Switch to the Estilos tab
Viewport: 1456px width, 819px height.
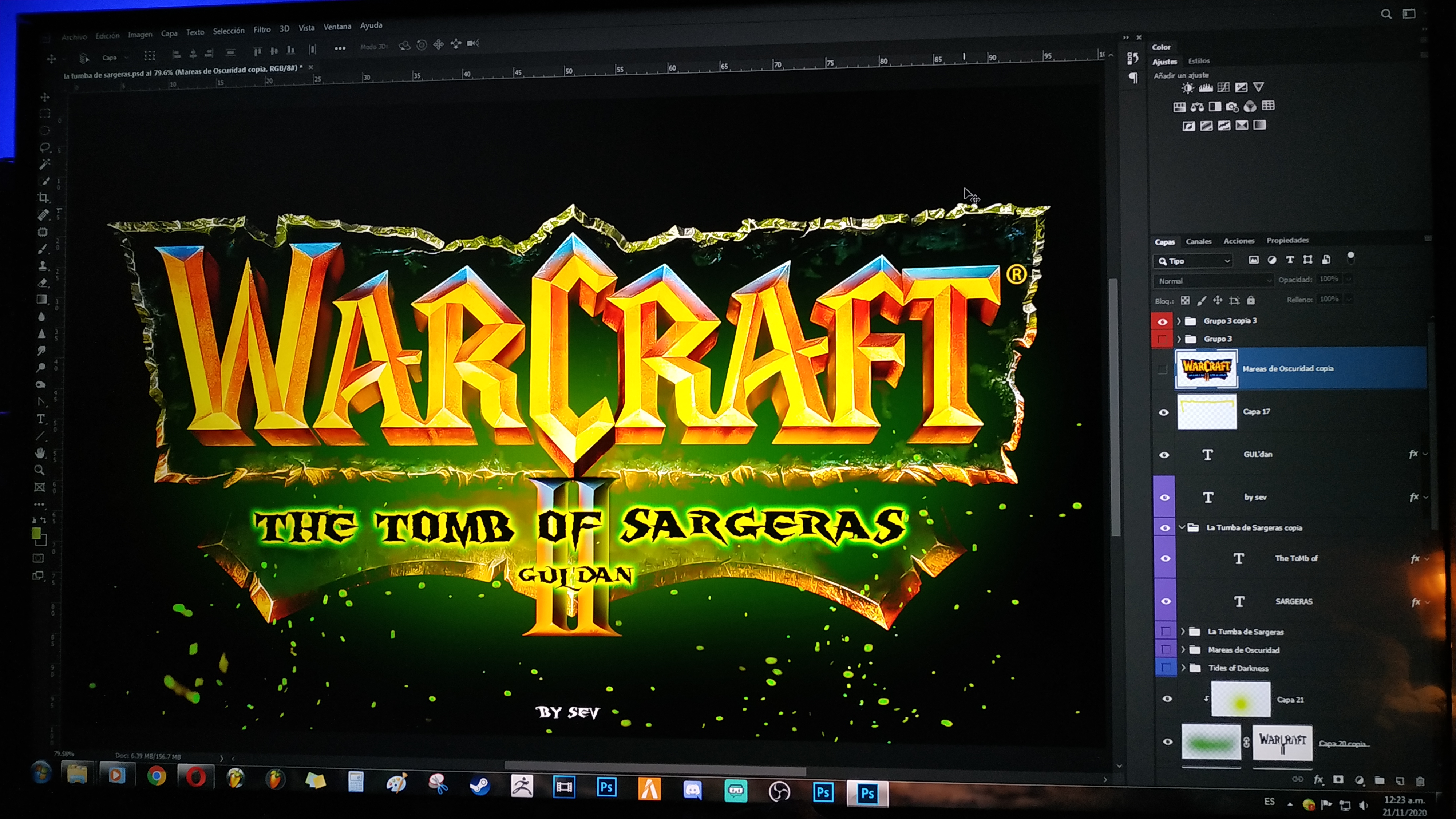1198,61
